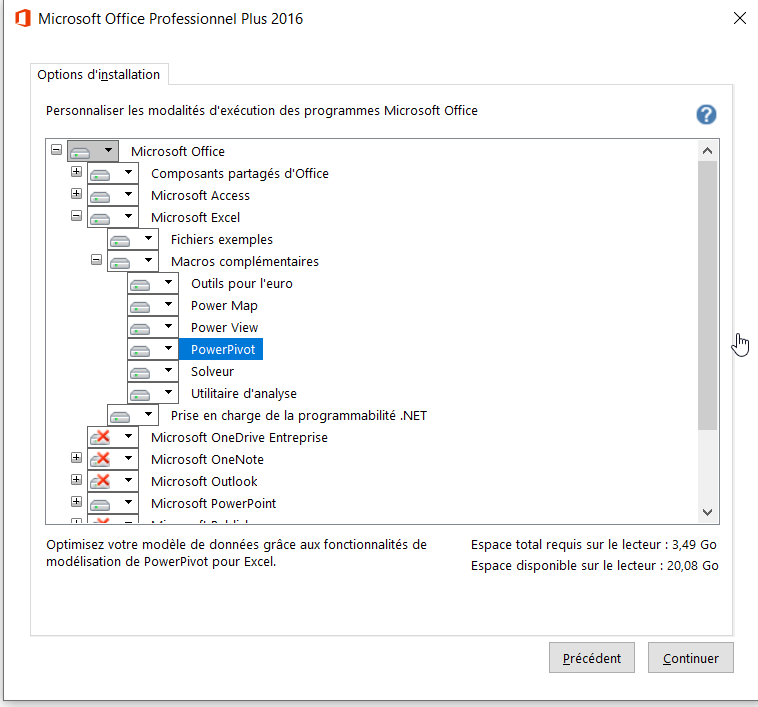Open install-state dropdown for Outils pour l'euro
Screen dimensions: 758x707
(x=153, y=283)
